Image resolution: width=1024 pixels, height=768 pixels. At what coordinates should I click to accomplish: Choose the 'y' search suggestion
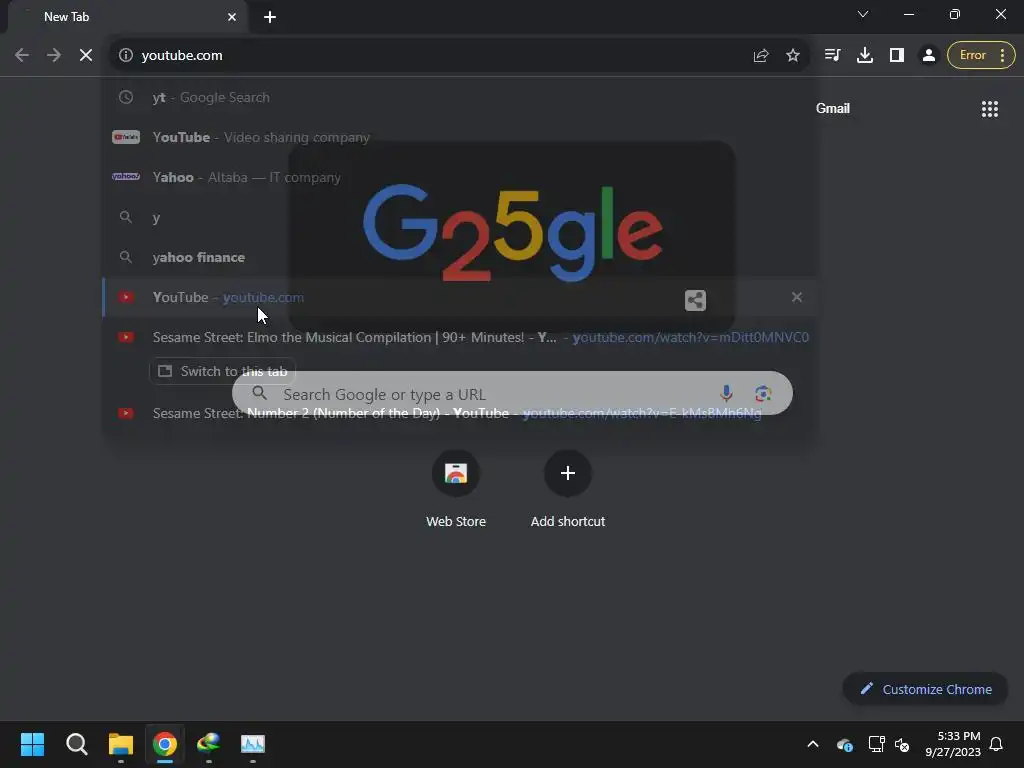click(459, 217)
